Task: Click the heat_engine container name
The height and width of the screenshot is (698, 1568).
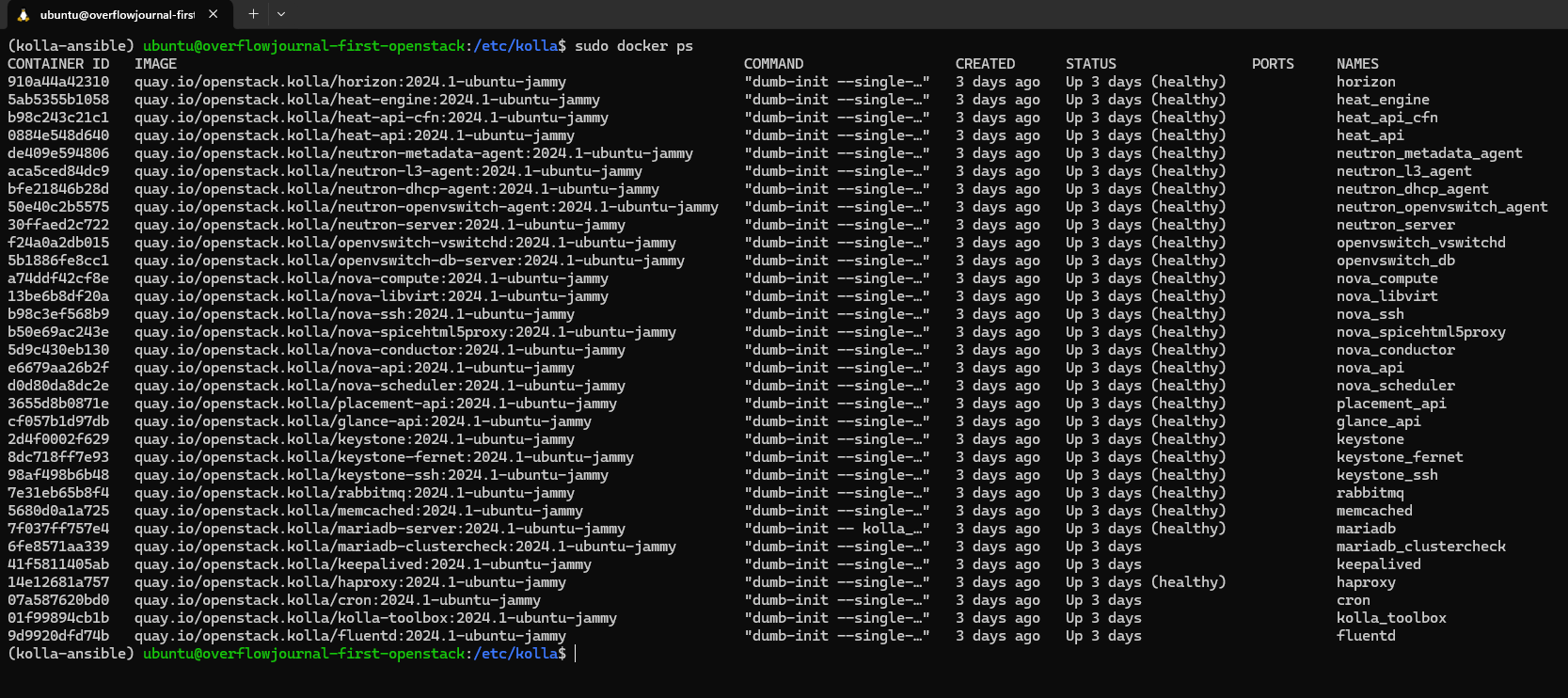Action: 1383,100
